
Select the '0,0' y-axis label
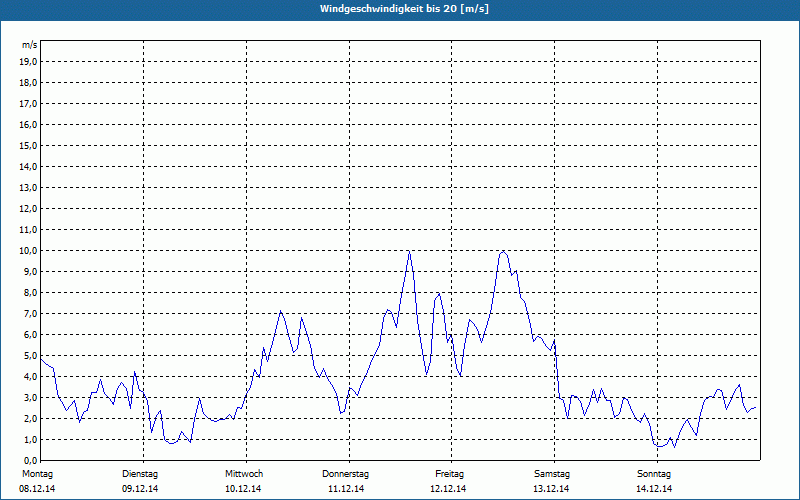[x=30, y=460]
